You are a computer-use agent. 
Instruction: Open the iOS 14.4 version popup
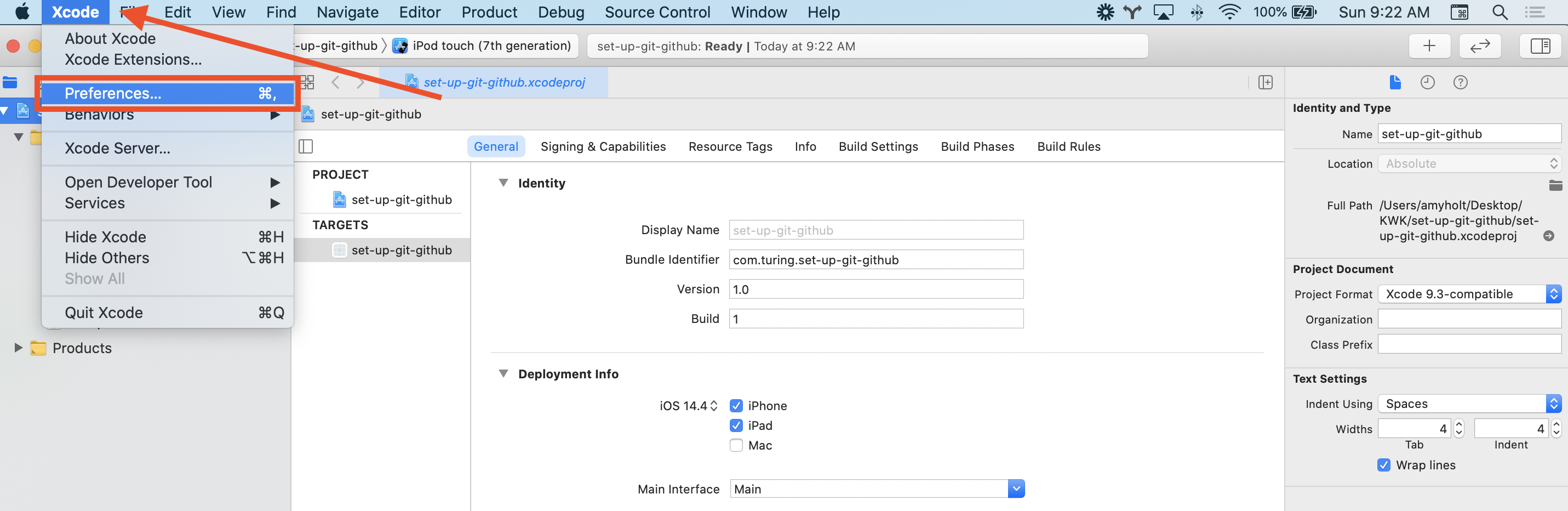(x=689, y=406)
